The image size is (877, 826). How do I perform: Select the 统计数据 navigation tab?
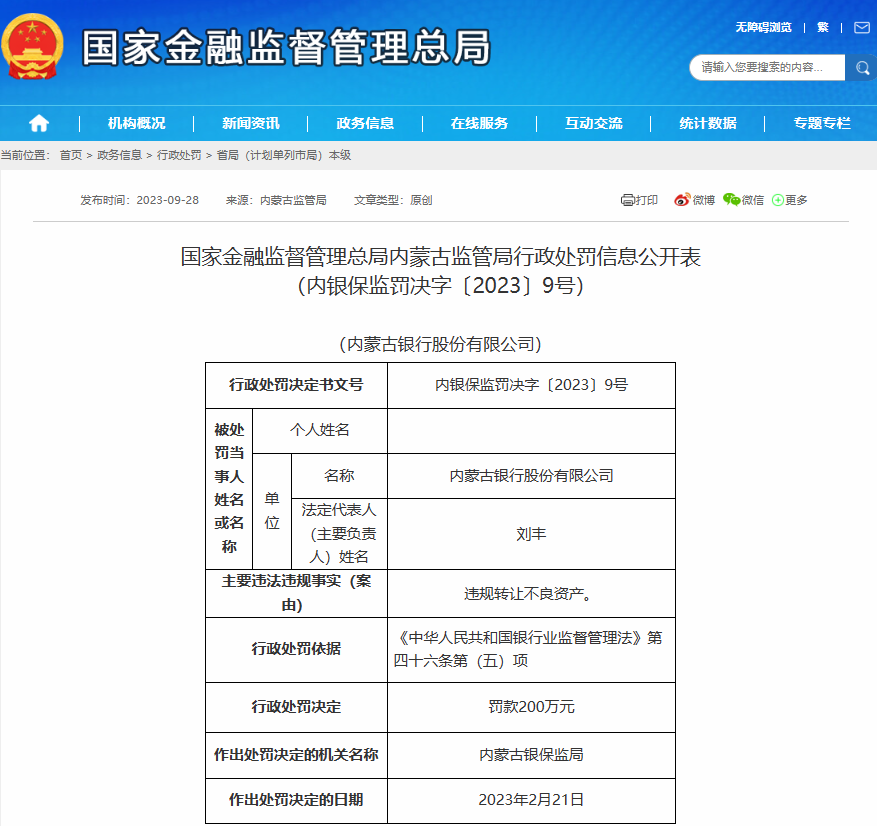click(x=708, y=123)
